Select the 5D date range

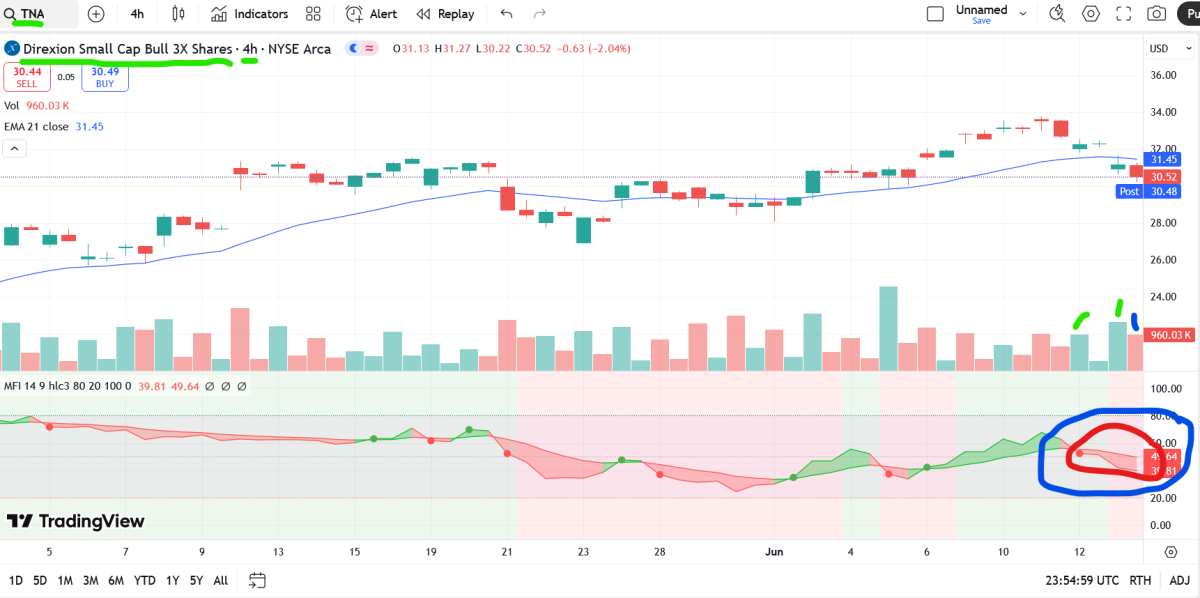(40, 580)
